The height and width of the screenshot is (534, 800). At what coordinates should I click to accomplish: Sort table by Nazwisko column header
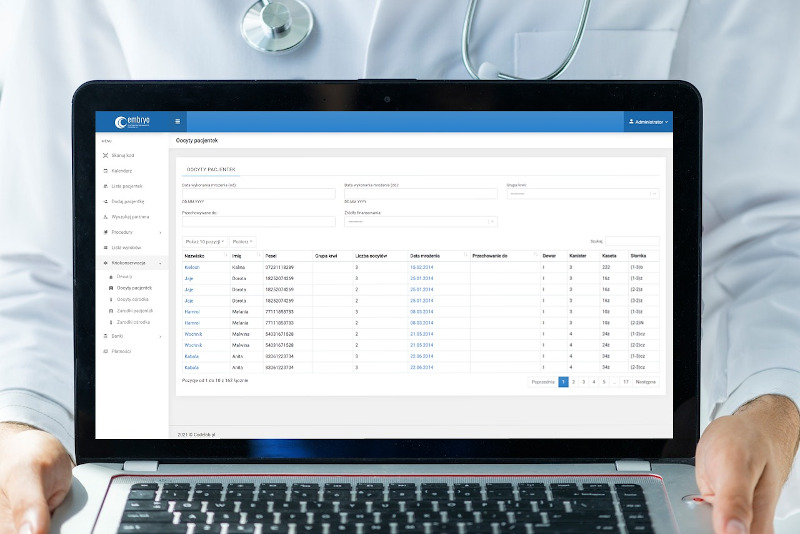(x=195, y=256)
